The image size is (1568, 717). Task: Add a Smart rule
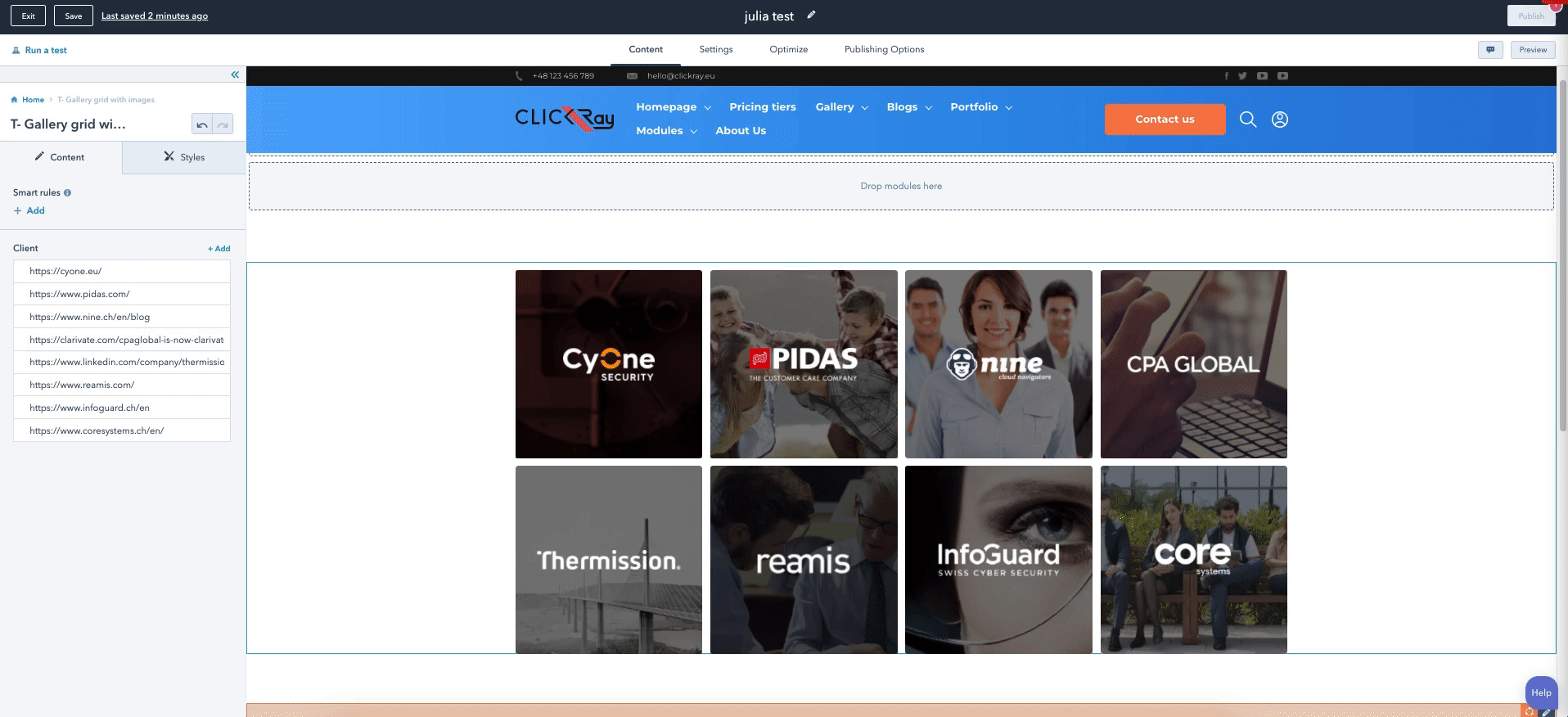tap(29, 211)
